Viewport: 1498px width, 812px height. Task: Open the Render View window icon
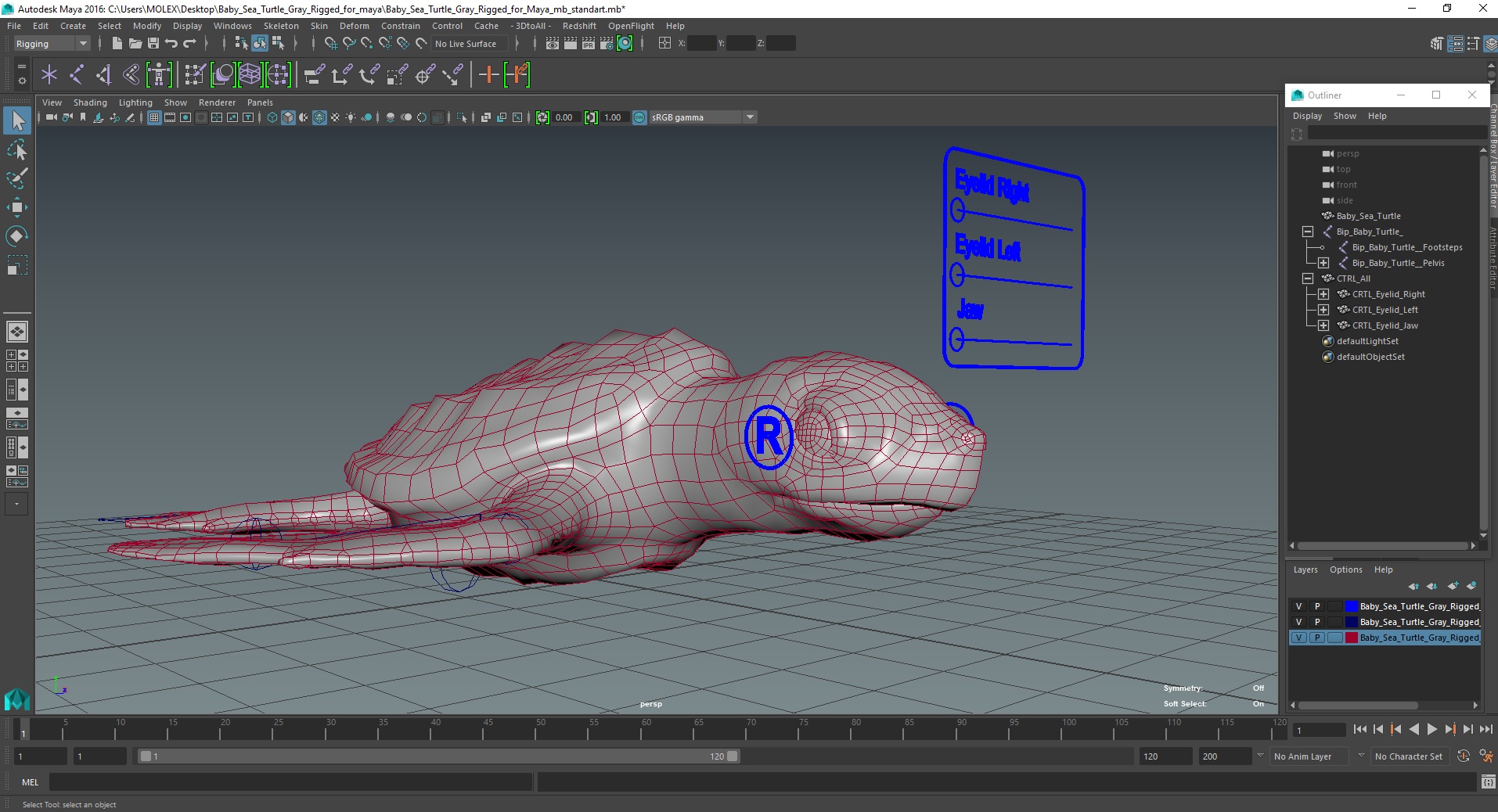[553, 44]
